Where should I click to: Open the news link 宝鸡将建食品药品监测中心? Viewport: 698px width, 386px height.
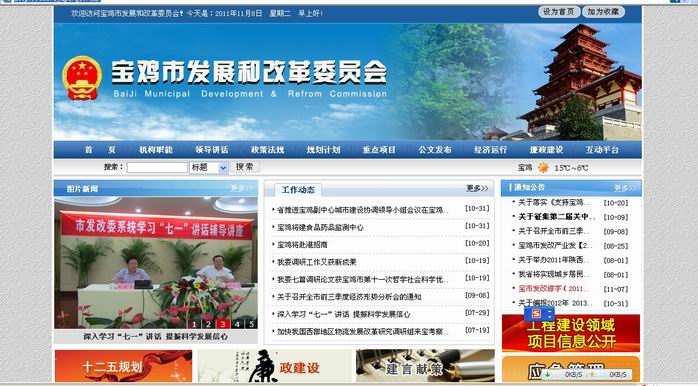coord(320,227)
